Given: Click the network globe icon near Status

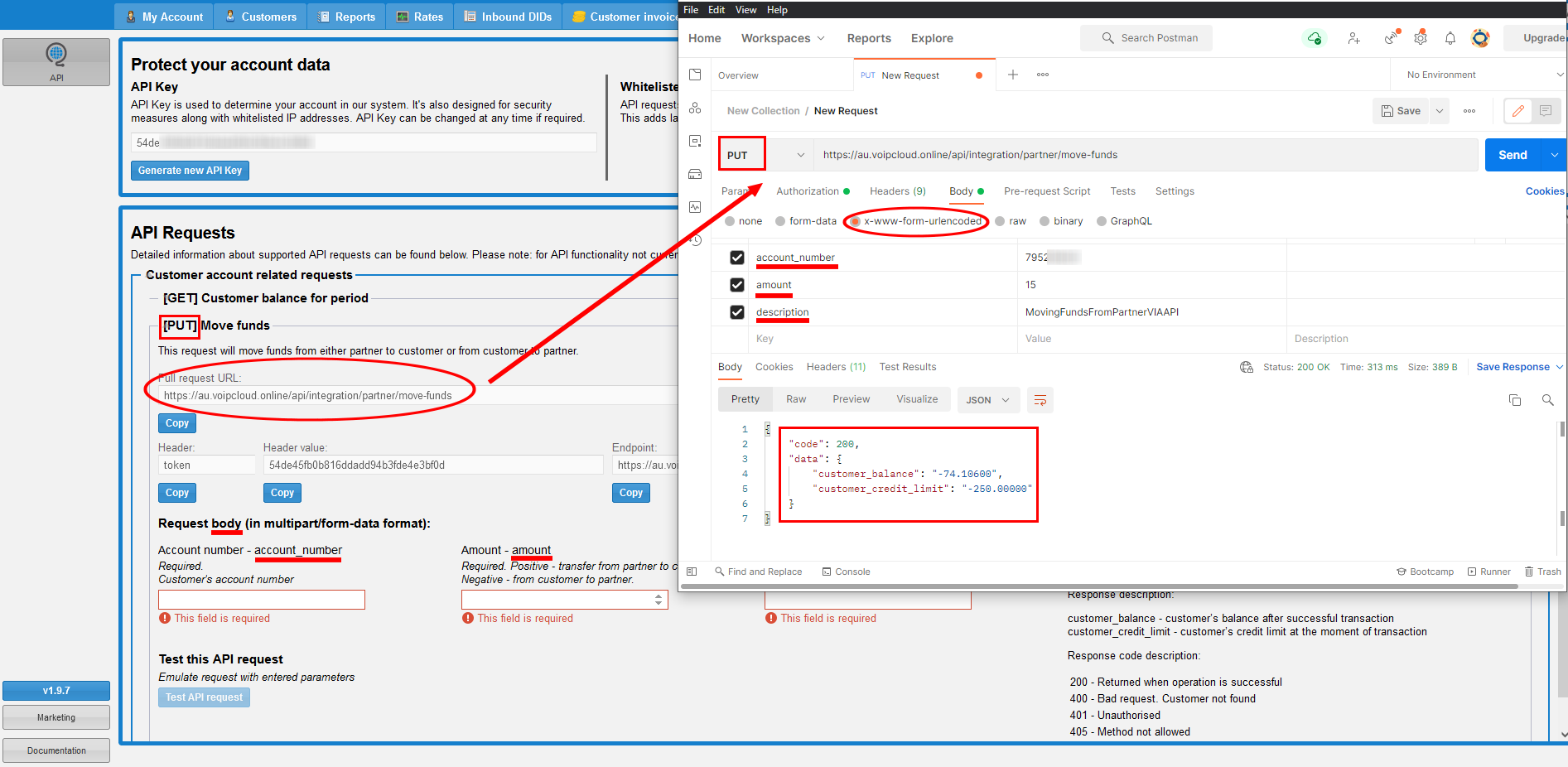Looking at the screenshot, I should (x=1247, y=367).
